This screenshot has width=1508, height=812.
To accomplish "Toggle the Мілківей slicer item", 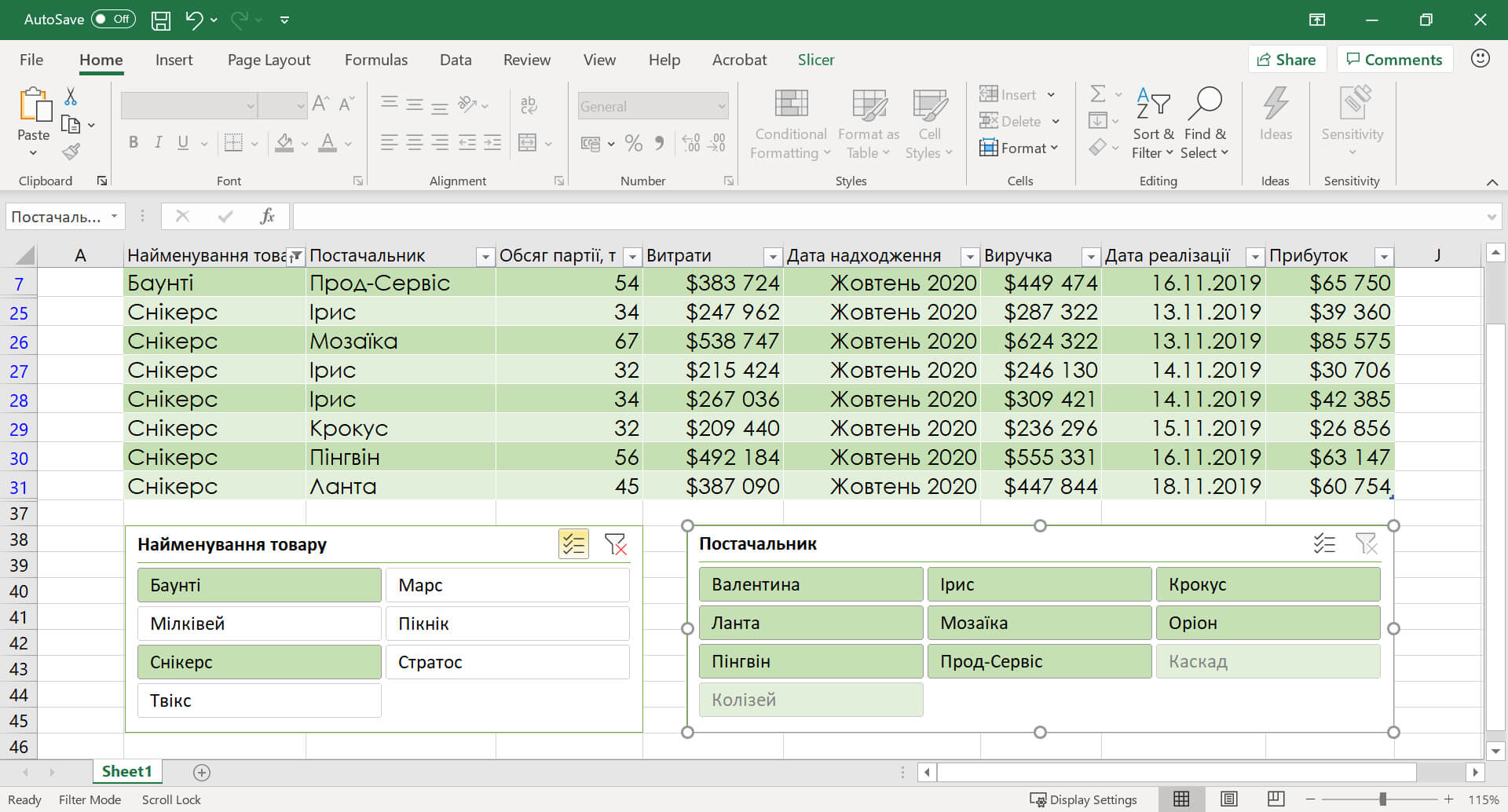I will (x=259, y=624).
